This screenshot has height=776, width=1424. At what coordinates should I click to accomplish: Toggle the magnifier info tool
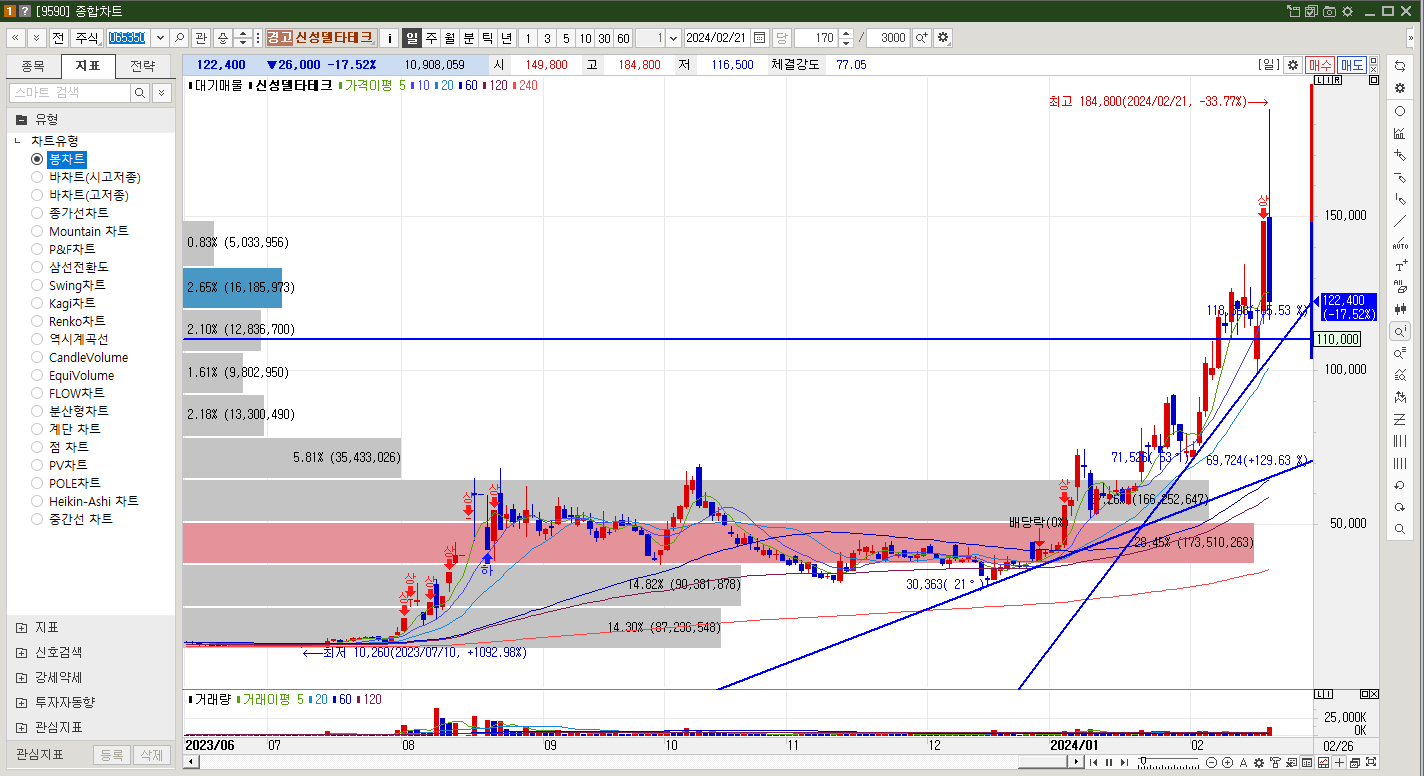pos(1400,331)
